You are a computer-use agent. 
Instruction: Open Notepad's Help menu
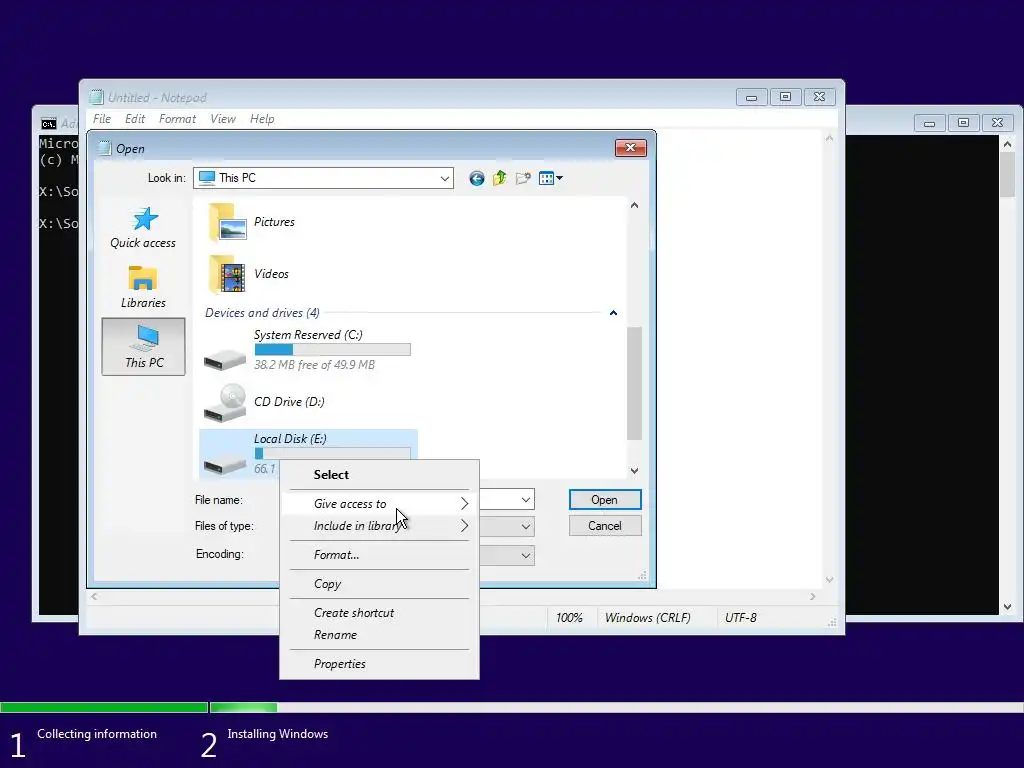pos(262,119)
